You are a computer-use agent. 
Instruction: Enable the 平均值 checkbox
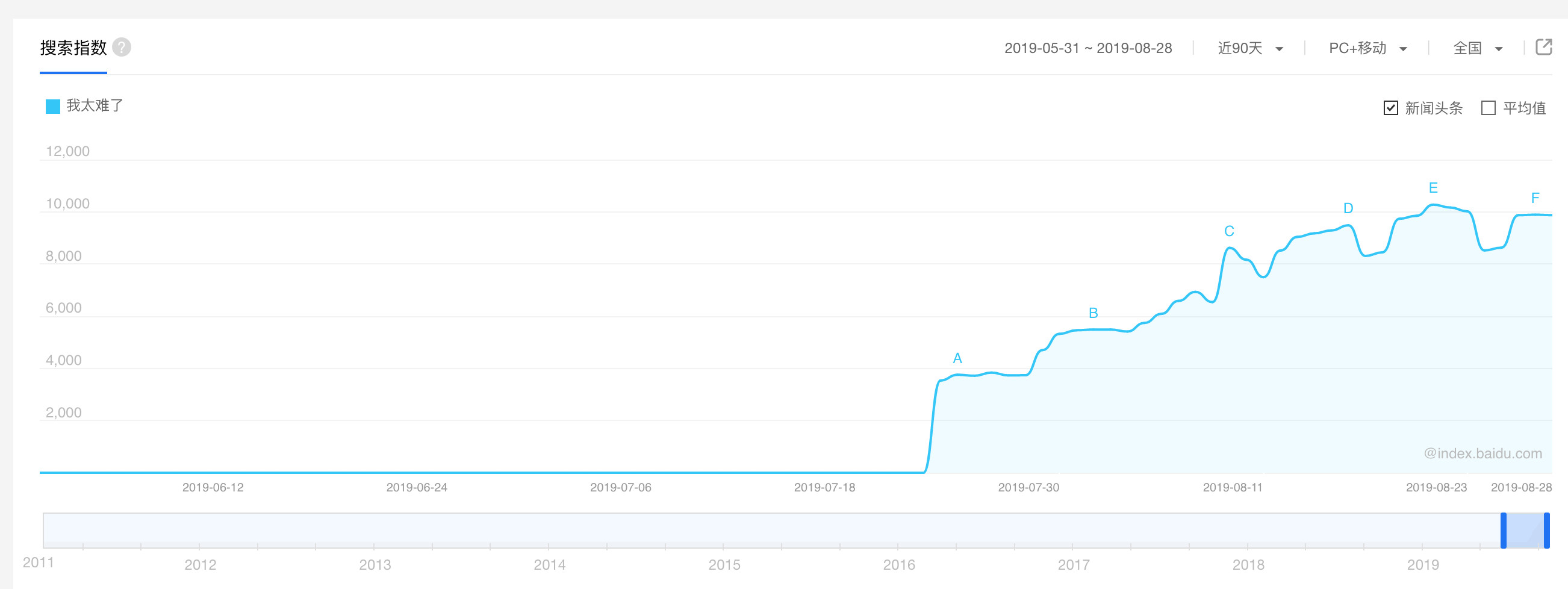[1489, 108]
